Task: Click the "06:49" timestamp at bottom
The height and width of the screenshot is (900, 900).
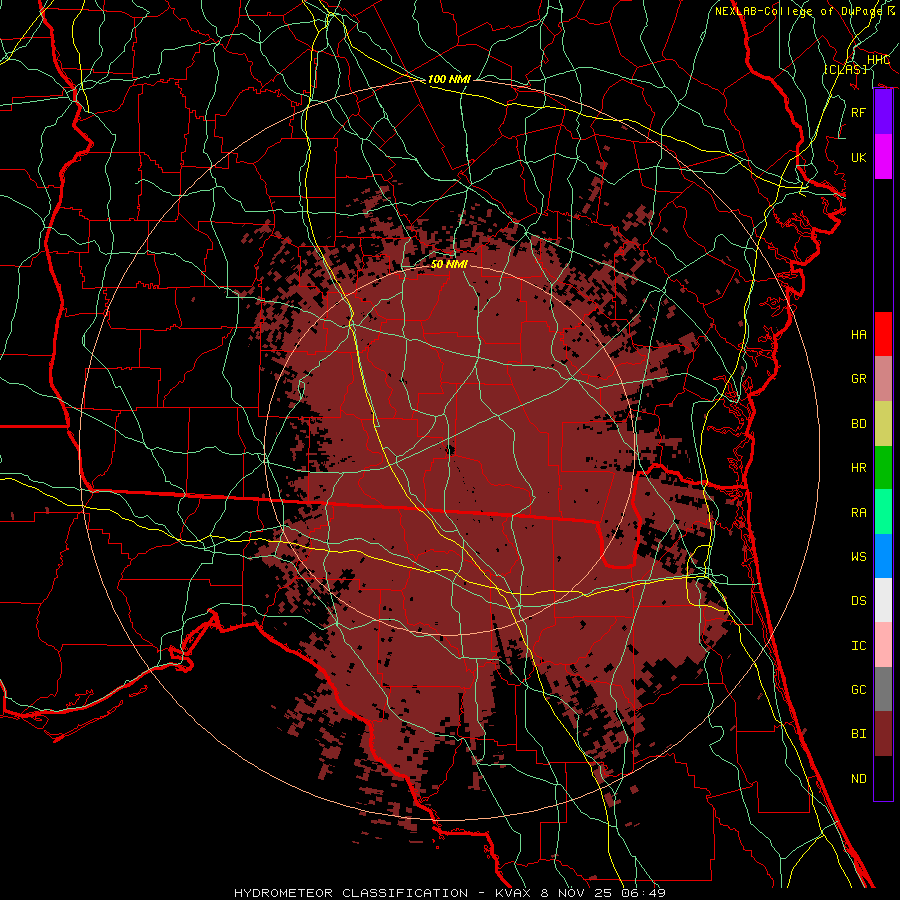Action: [x=646, y=893]
